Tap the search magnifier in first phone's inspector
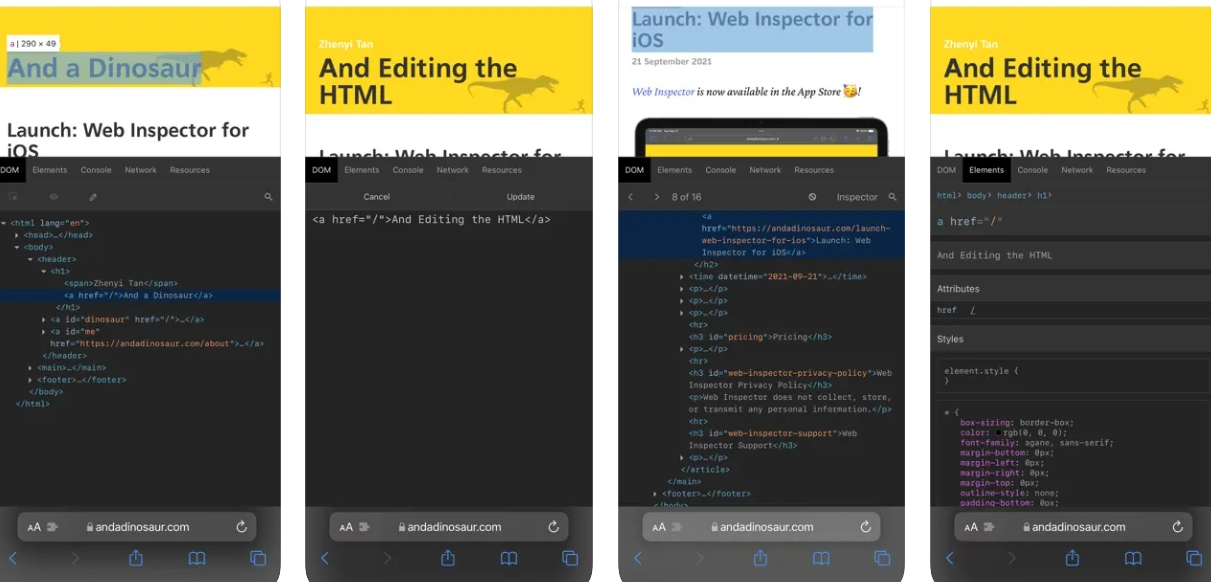The height and width of the screenshot is (582, 1211). (x=268, y=197)
